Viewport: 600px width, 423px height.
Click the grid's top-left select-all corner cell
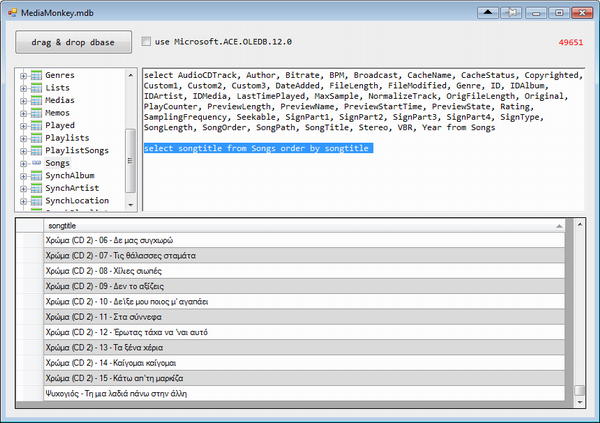coord(30,226)
